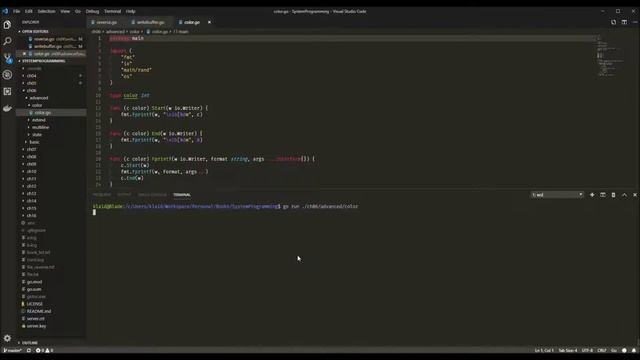
Task: Open the Selection menu
Action: pos(46,11)
